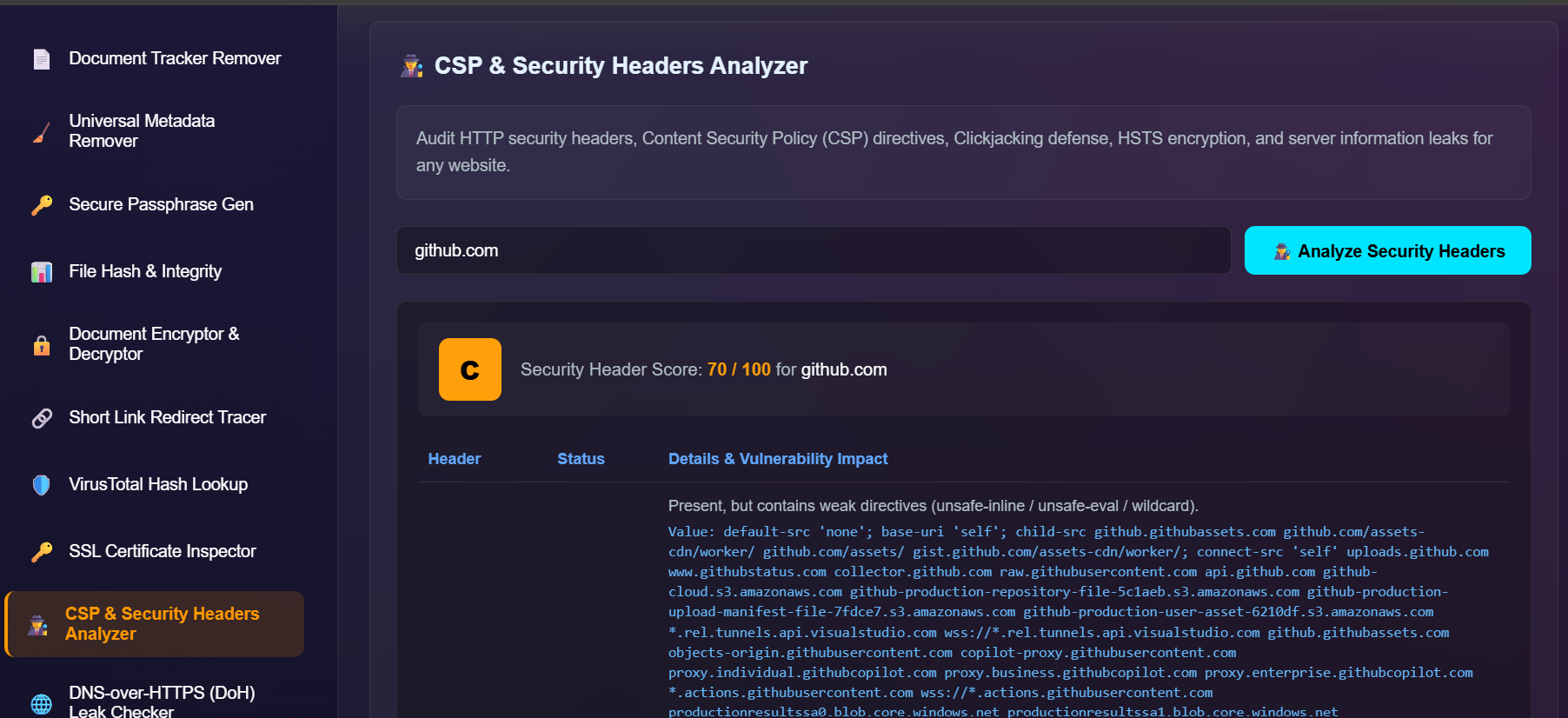Click the orange grade C badge

coord(470,369)
